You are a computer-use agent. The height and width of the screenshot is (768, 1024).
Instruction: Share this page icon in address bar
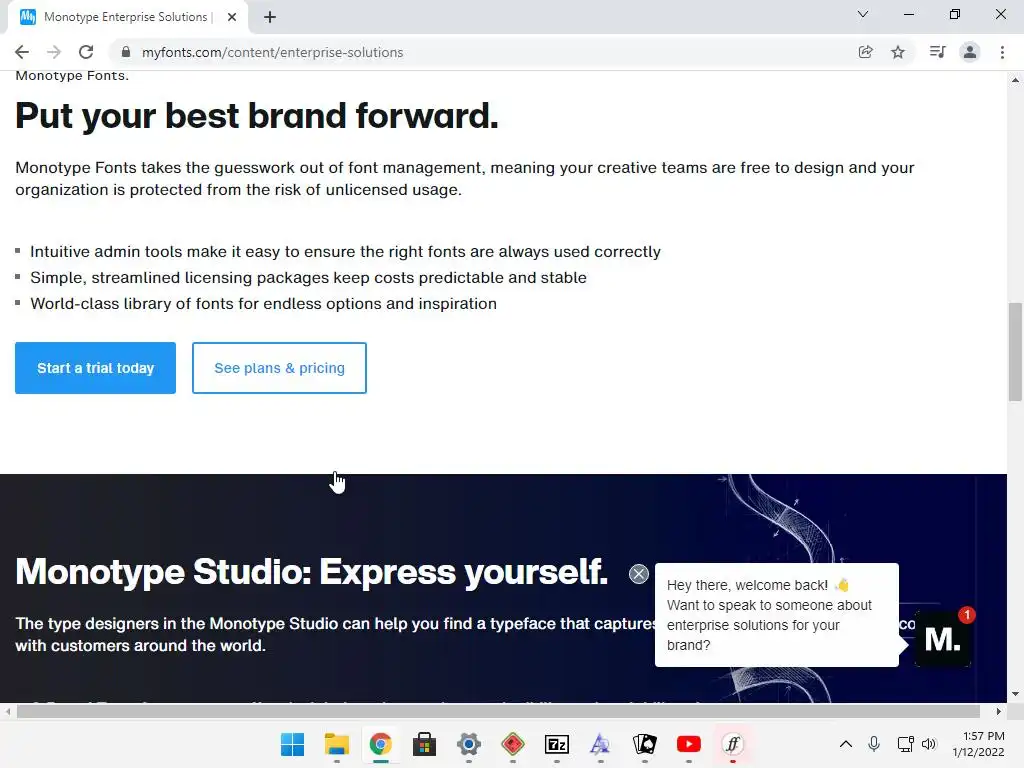click(x=865, y=52)
